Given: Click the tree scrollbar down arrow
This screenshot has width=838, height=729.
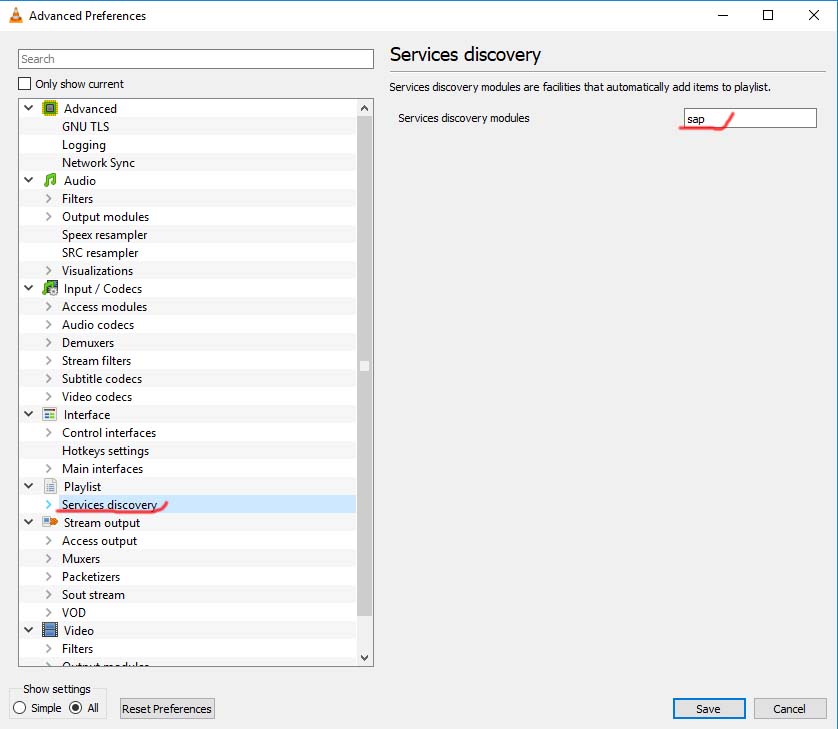Looking at the screenshot, I should (x=364, y=657).
